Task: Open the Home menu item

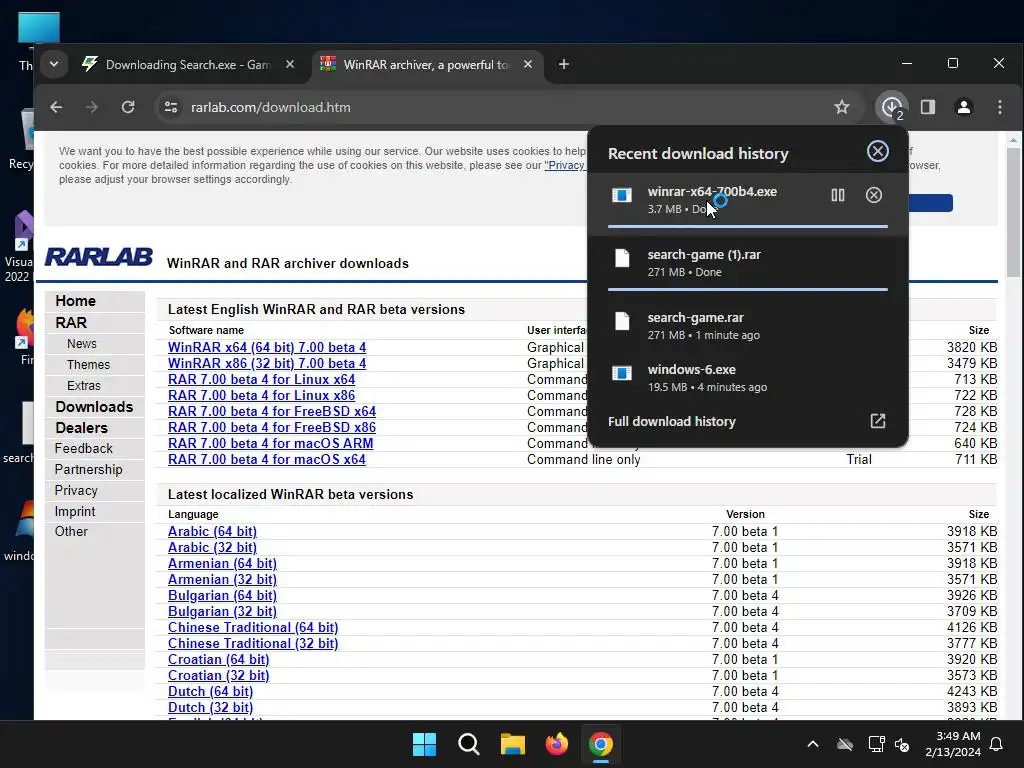Action: (75, 301)
